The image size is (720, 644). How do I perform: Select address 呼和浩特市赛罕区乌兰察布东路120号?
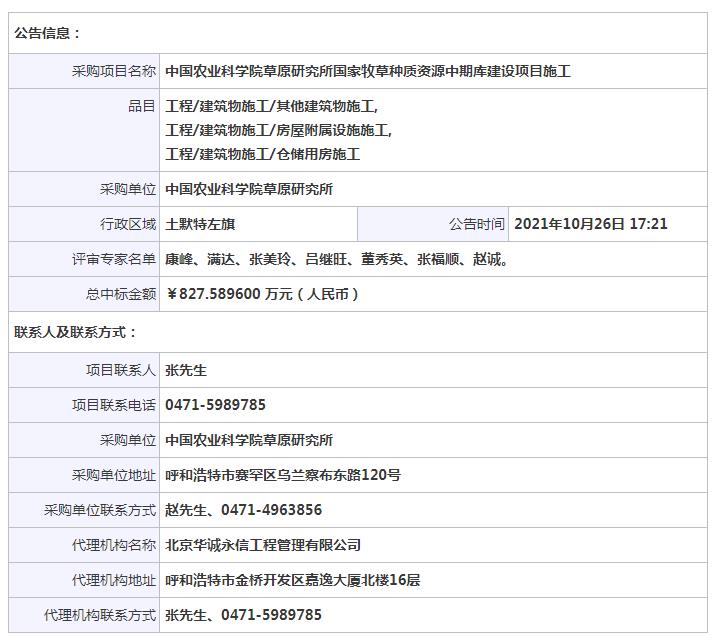pos(283,475)
